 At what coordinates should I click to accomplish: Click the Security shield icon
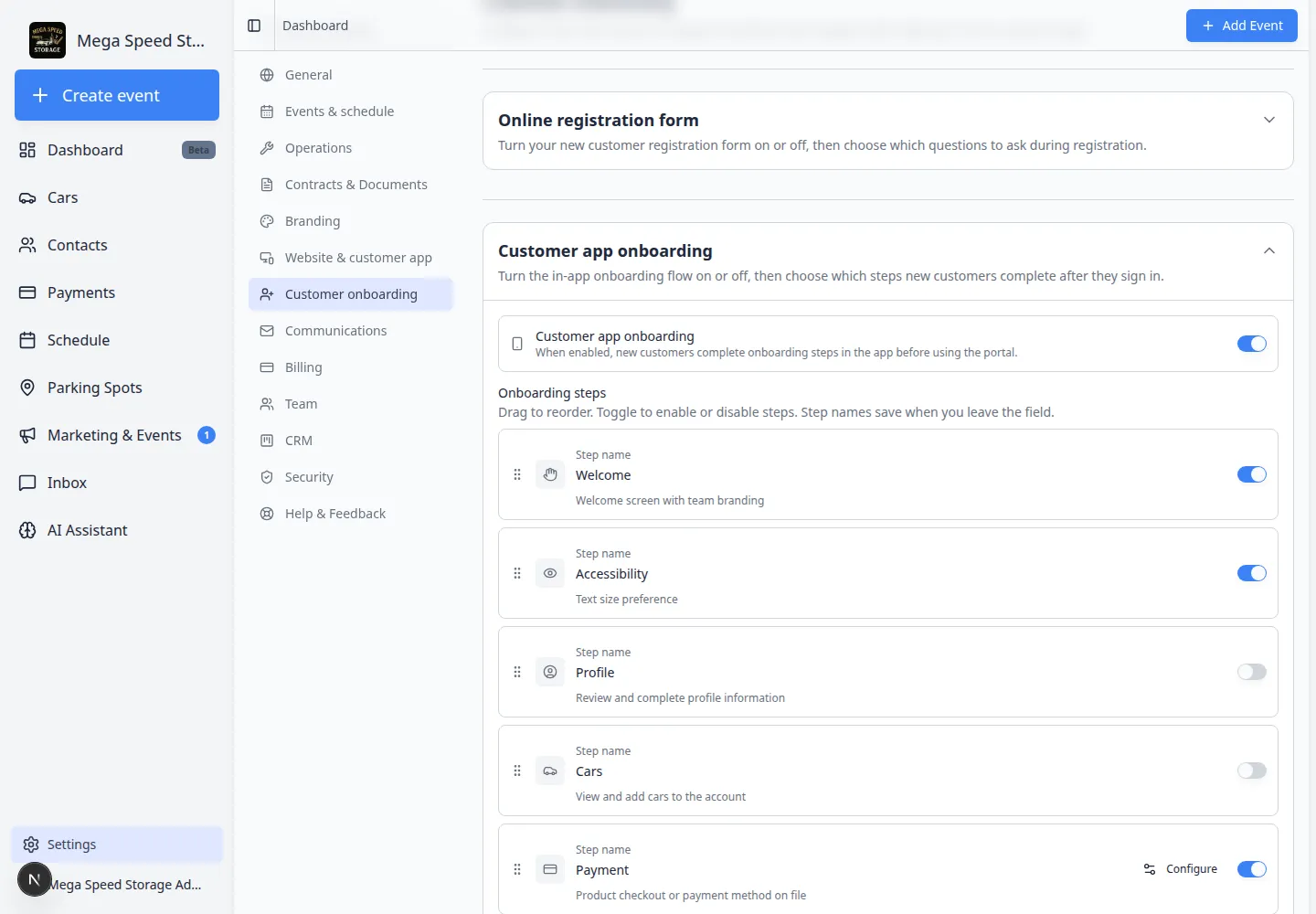[x=267, y=477]
